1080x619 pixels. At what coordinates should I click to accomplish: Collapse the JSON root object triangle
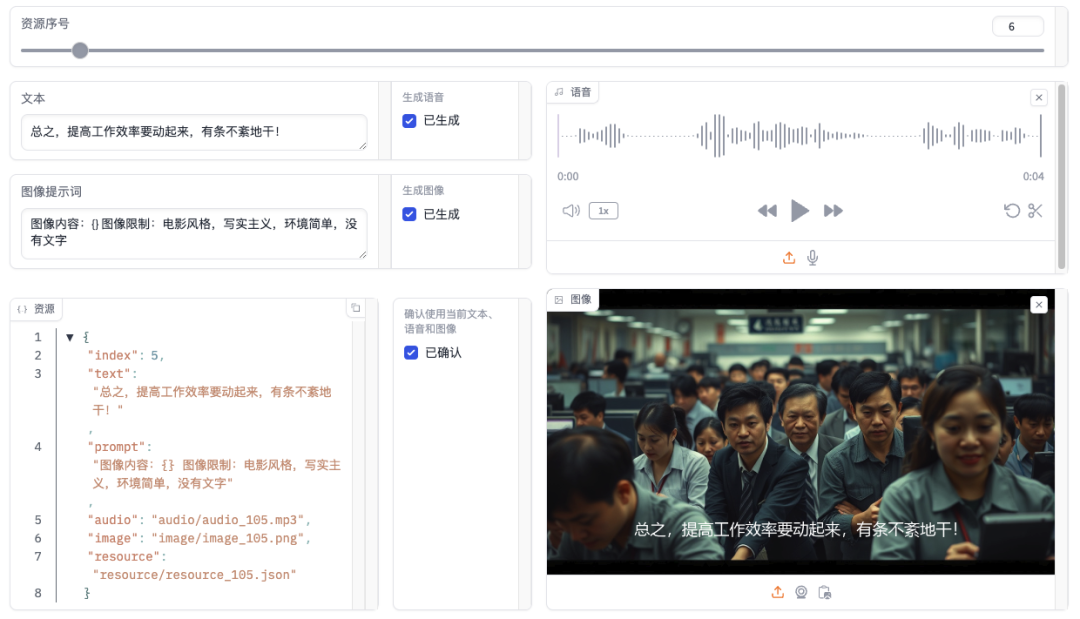tap(70, 337)
